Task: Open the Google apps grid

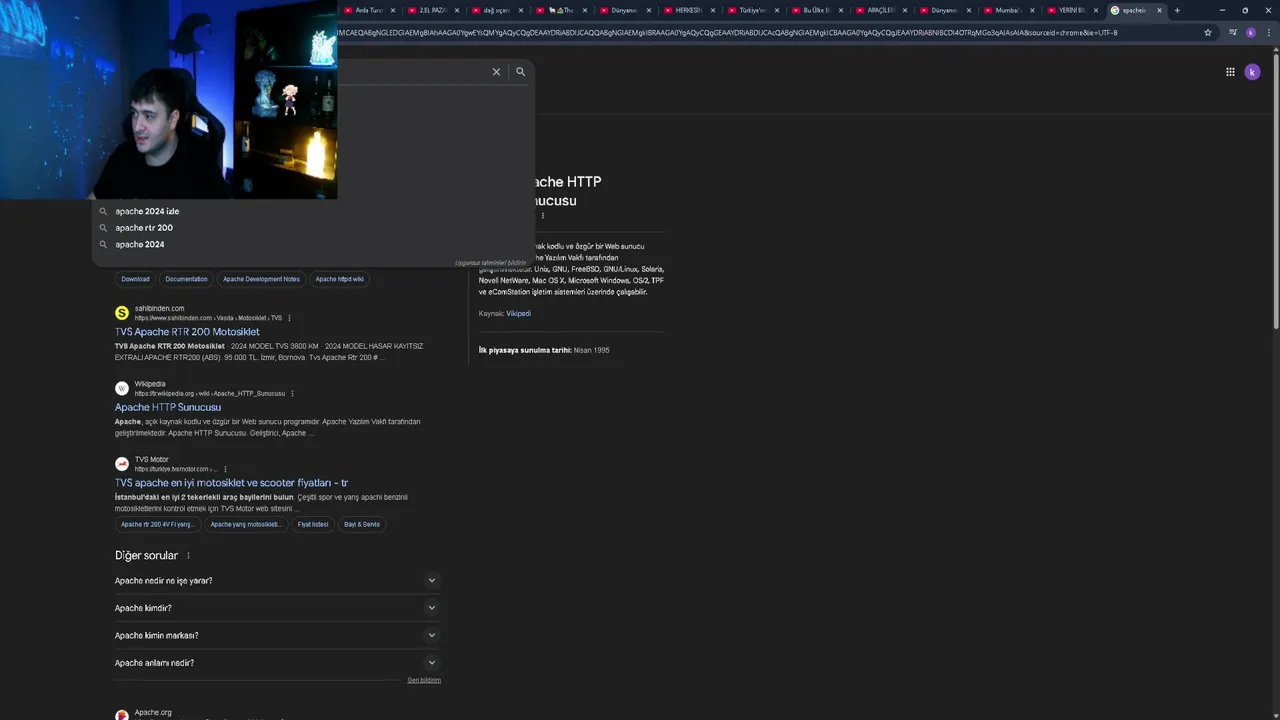Action: coord(1230,72)
